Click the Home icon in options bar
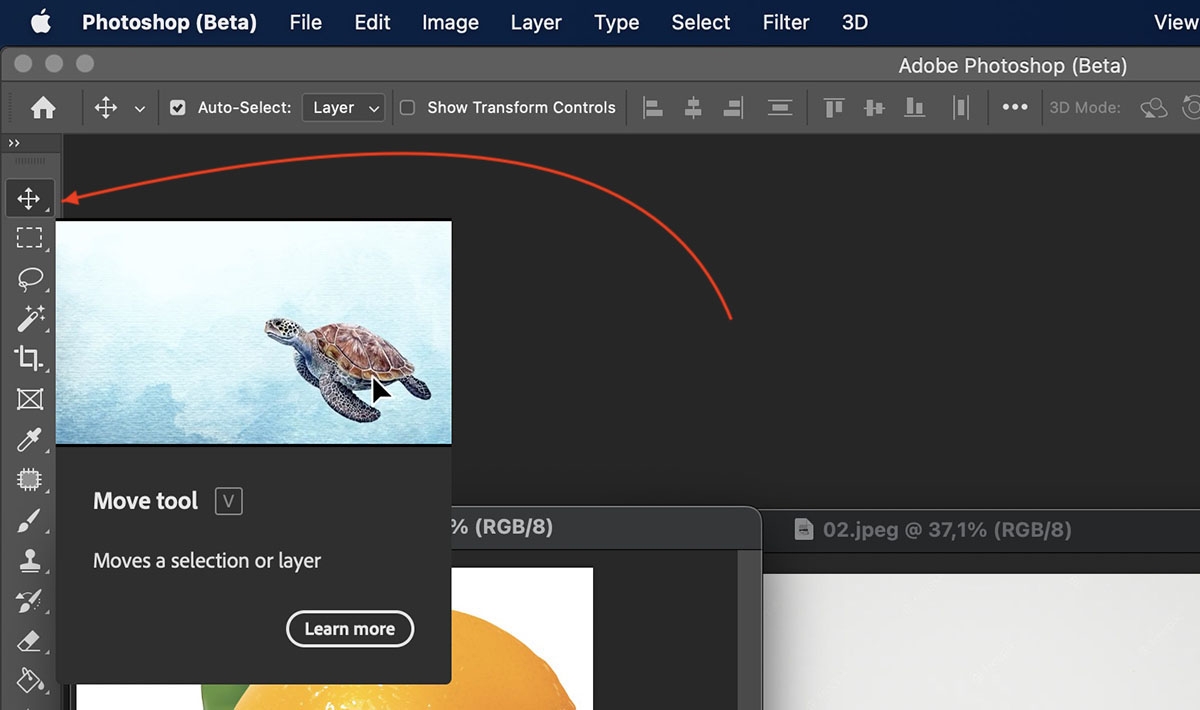This screenshot has width=1200, height=710. click(x=43, y=107)
